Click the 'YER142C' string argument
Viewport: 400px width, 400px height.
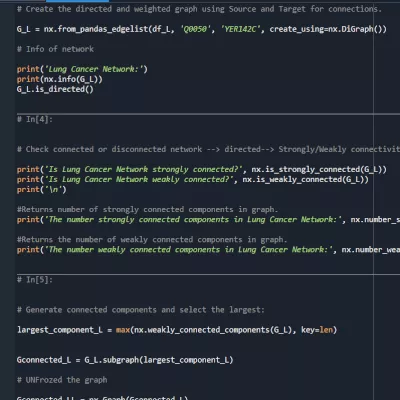point(240,29)
